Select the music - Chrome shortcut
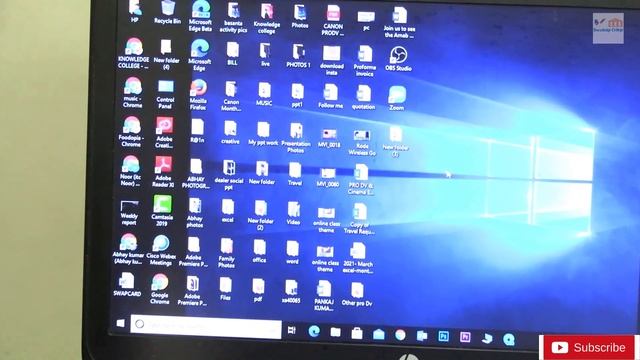Viewport: 640px width, 360px height. [132, 93]
